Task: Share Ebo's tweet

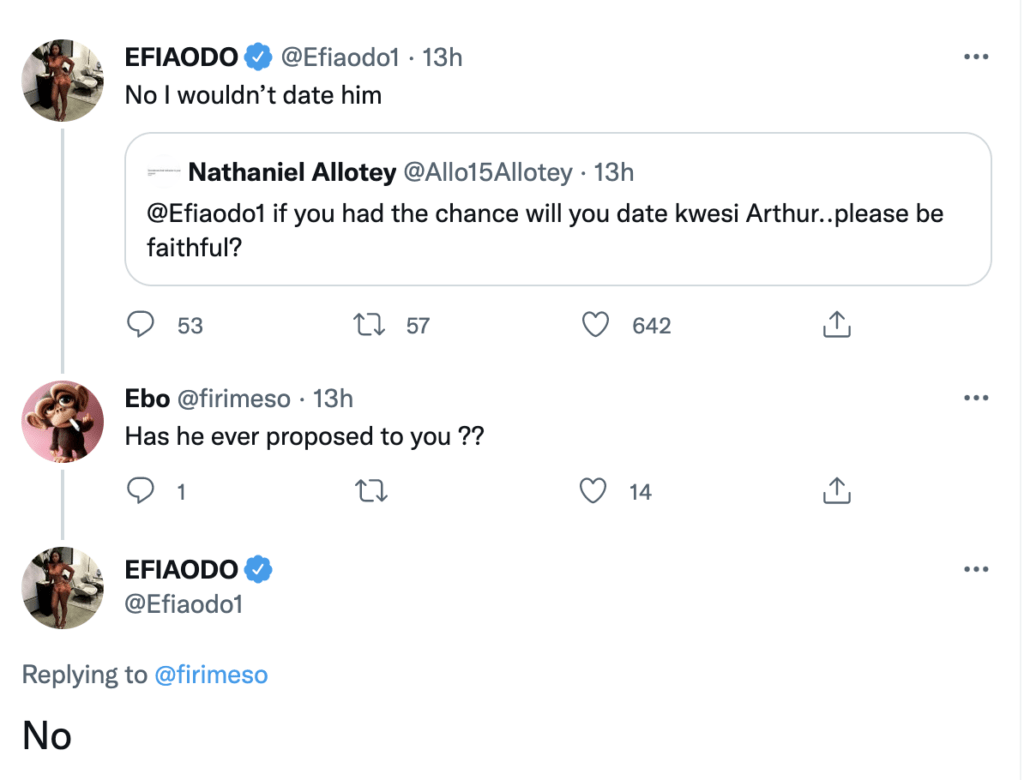Action: click(836, 491)
